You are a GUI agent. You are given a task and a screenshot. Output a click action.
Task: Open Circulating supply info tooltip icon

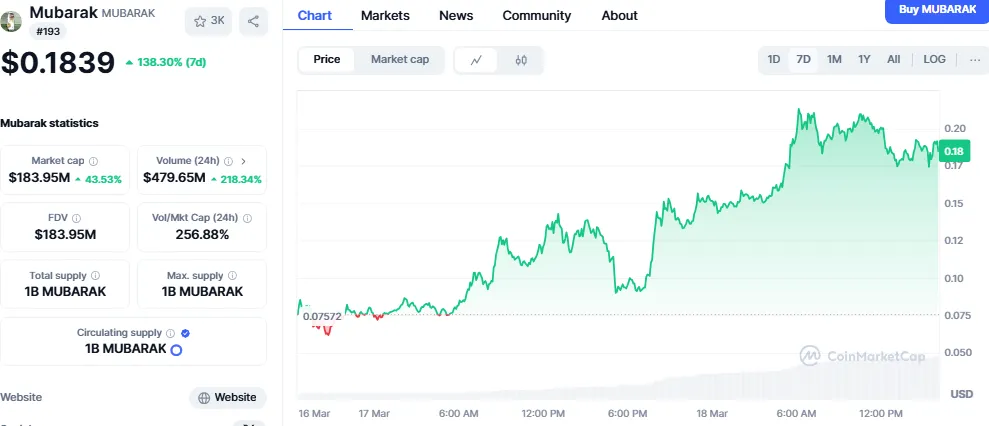(170, 333)
